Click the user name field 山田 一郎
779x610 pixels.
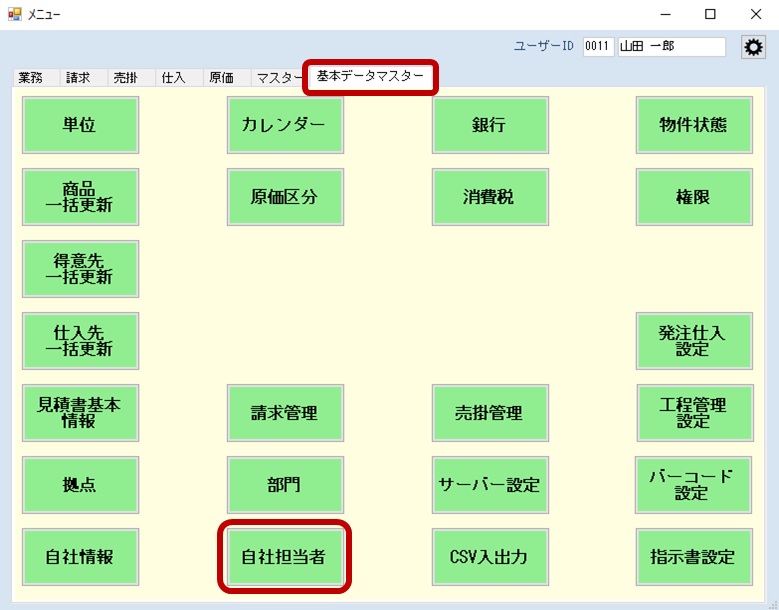pyautogui.click(x=671, y=47)
